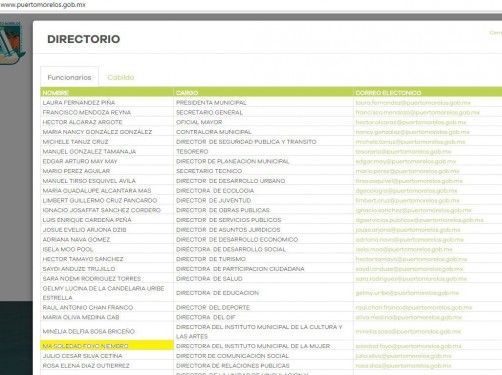Click the puertomorelos.gob.mx address bar

pos(43,5)
